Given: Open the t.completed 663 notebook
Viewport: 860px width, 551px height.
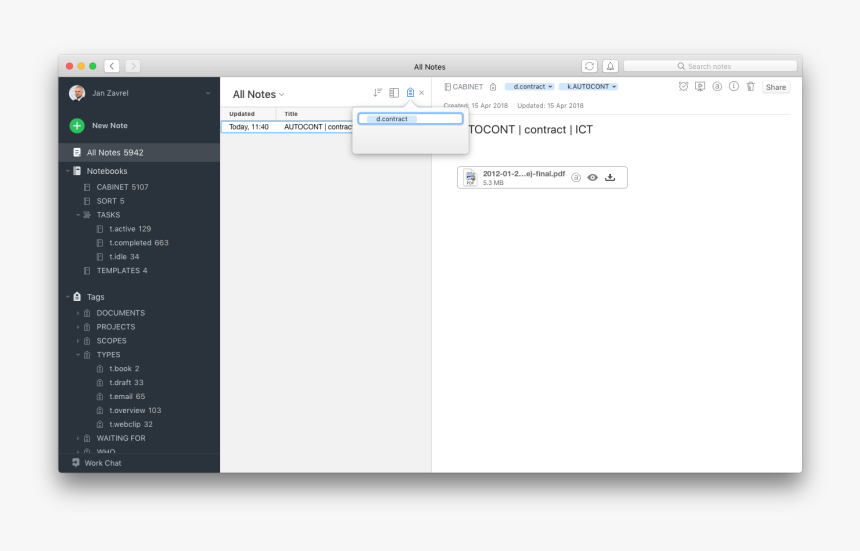Looking at the screenshot, I should coord(139,243).
